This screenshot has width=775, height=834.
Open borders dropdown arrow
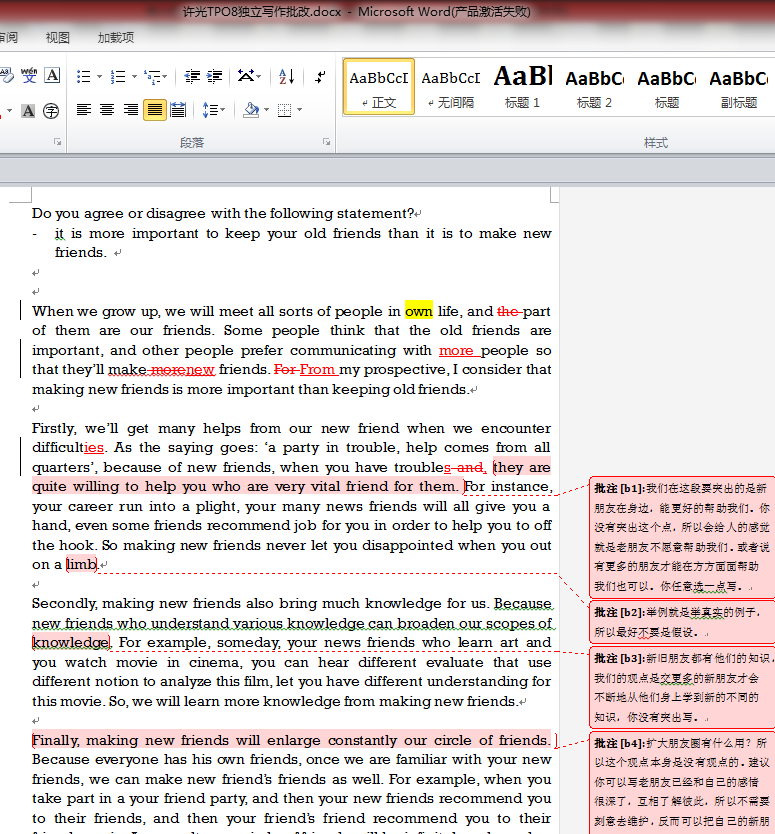300,110
